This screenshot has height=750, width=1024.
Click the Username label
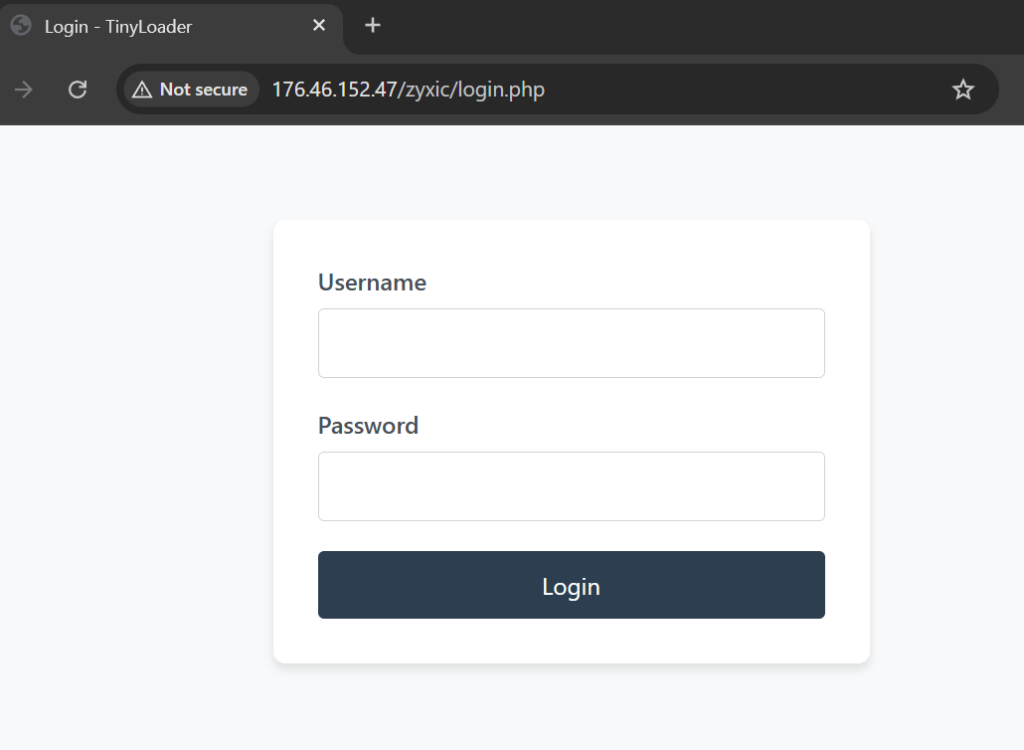pyautogui.click(x=371, y=282)
